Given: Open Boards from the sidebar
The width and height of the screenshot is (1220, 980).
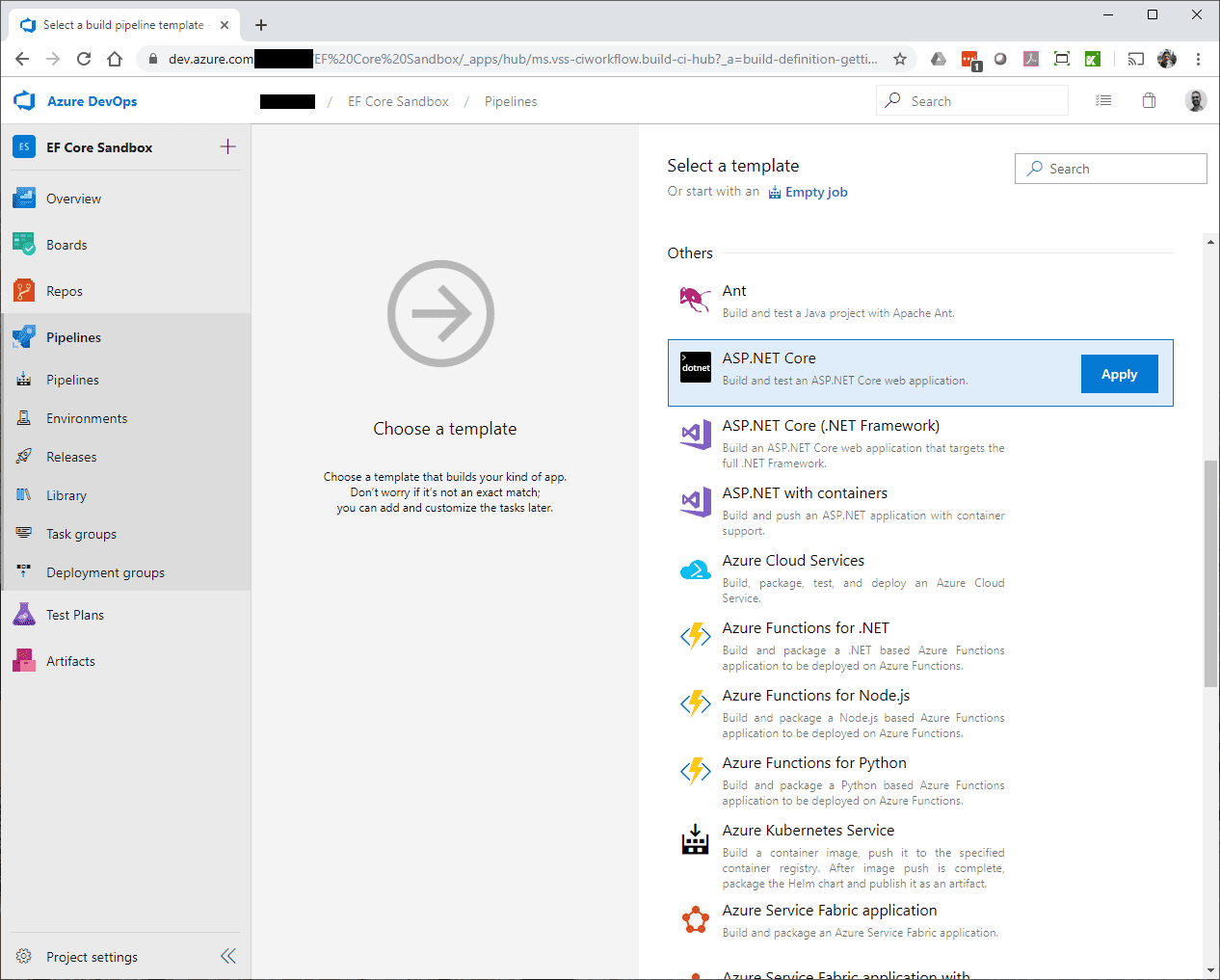Looking at the screenshot, I should pos(66,245).
